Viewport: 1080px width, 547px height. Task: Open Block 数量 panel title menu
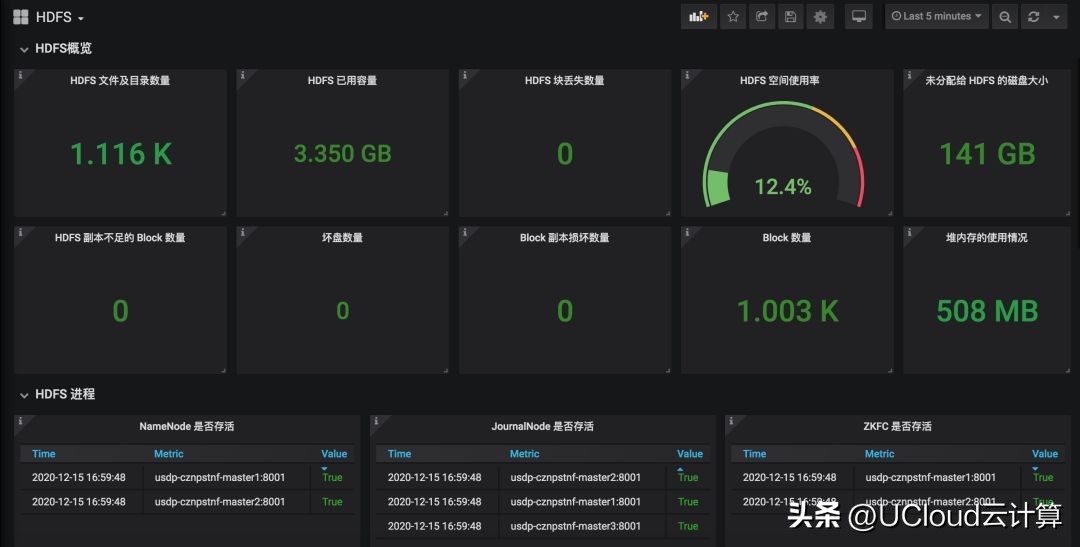pyautogui.click(x=787, y=238)
